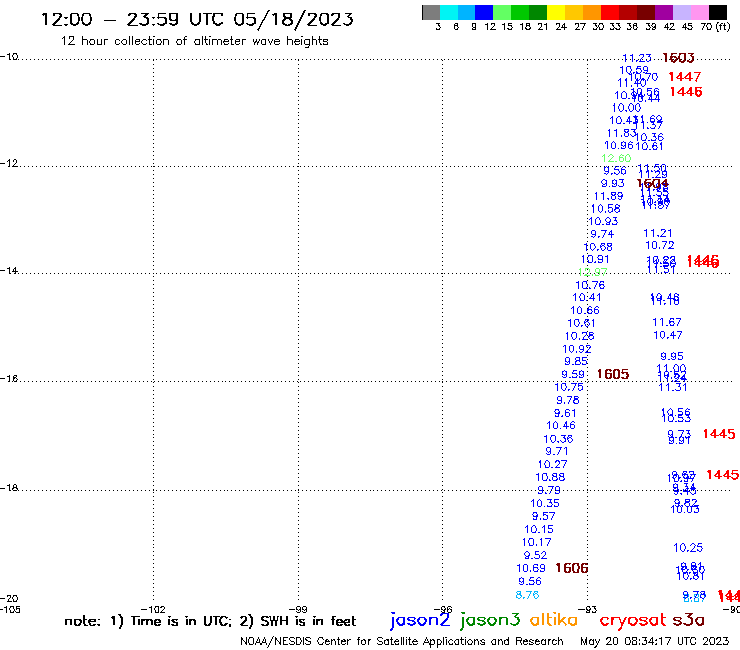The height and width of the screenshot is (650, 740).
Task: Click the wave height value 11.23
Action: coord(637,58)
